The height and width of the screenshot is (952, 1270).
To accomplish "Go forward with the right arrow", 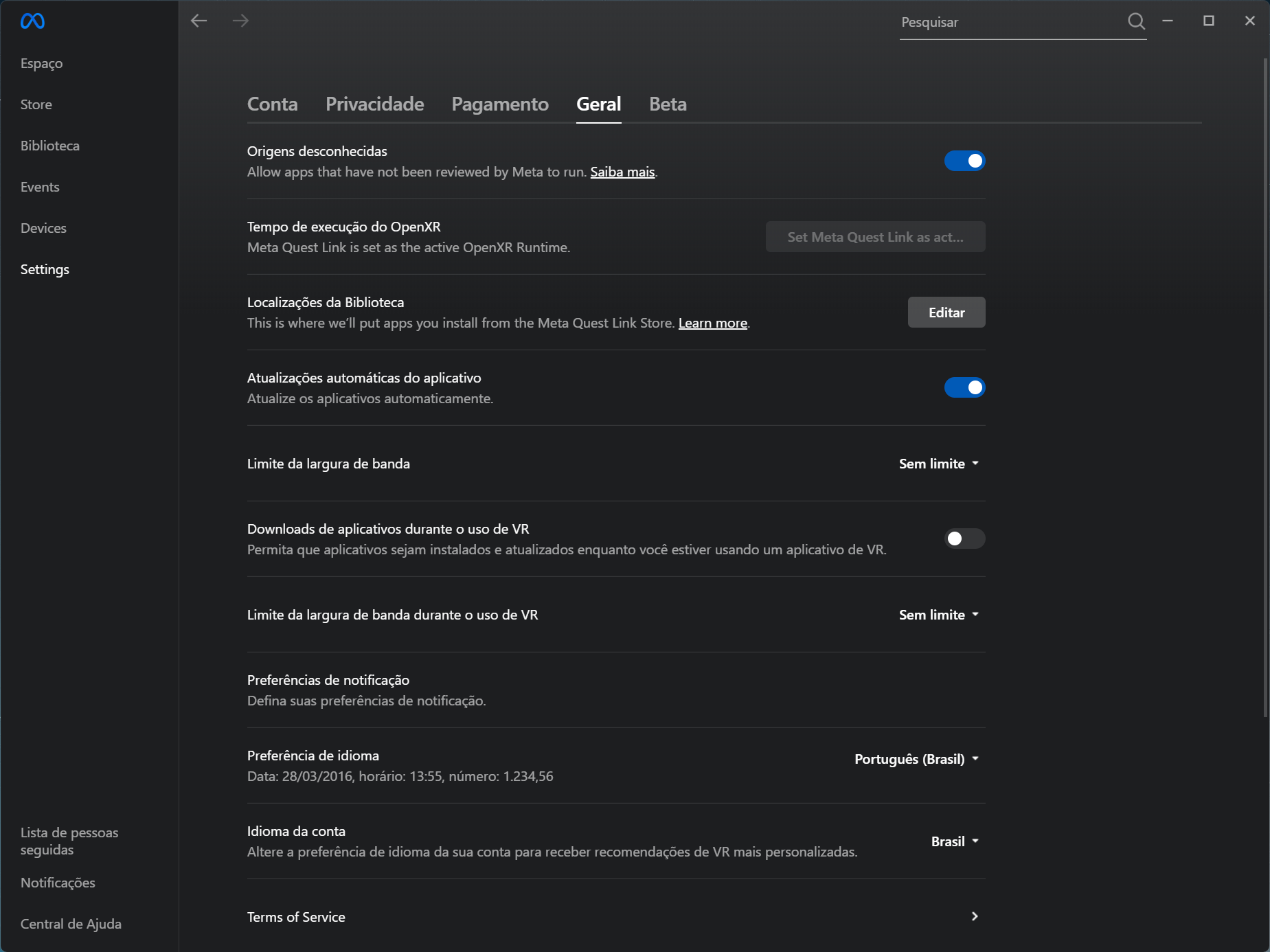I will pos(240,21).
